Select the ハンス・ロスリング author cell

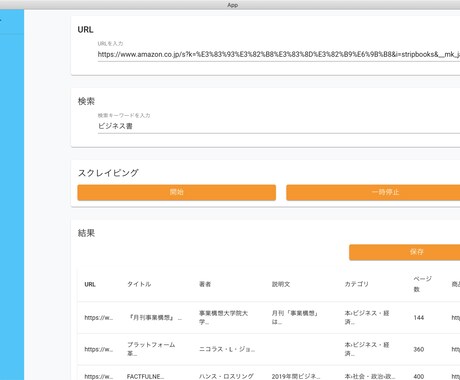point(226,376)
